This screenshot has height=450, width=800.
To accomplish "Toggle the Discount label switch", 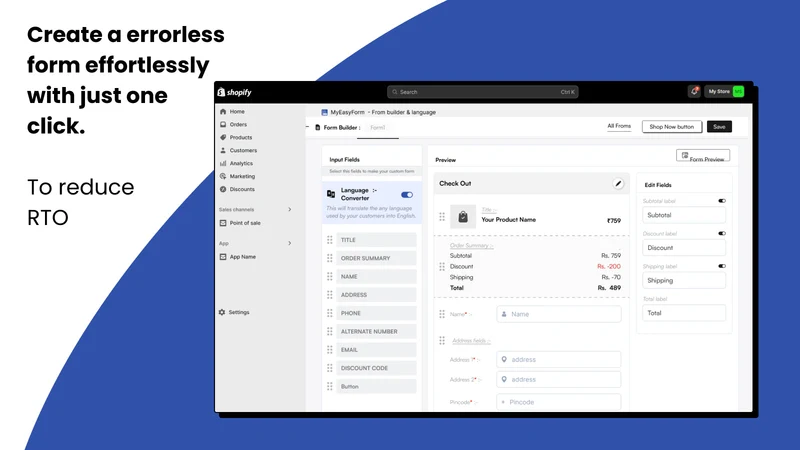I will (721, 234).
